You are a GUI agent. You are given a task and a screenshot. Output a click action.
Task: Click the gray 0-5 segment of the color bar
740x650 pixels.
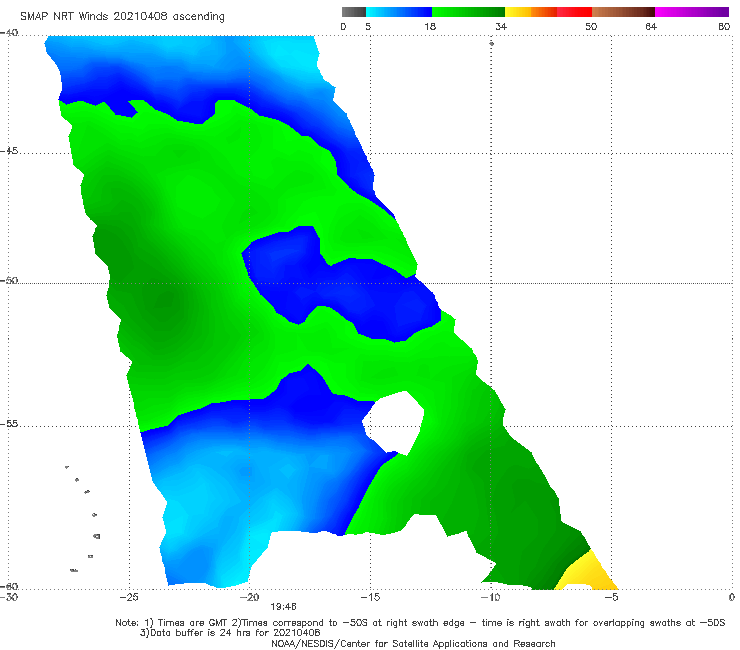[x=354, y=12]
